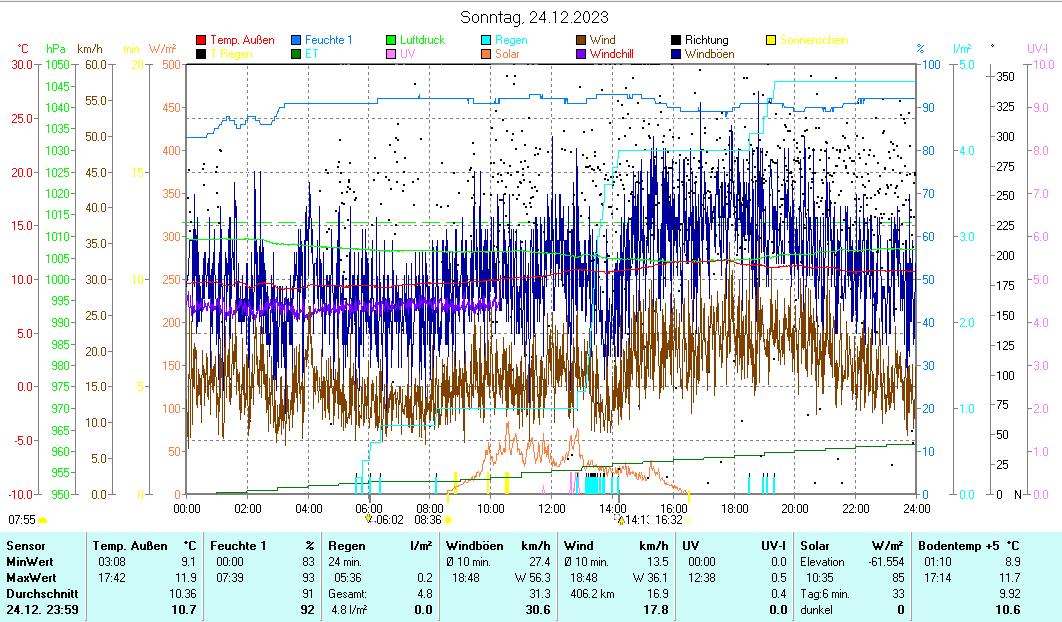The height and width of the screenshot is (622, 1062).
Task: Click the chart title Sonntag, 24.12.2023
Action: point(534,17)
